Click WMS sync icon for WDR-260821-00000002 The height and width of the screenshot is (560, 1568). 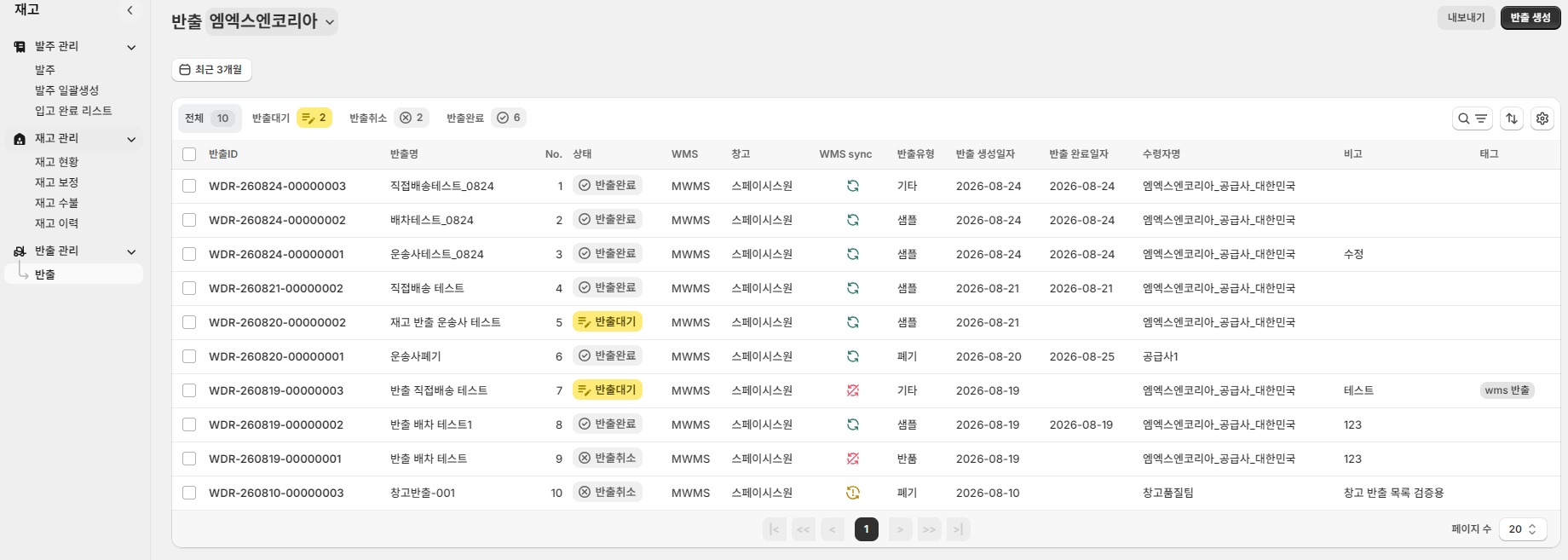[852, 288]
